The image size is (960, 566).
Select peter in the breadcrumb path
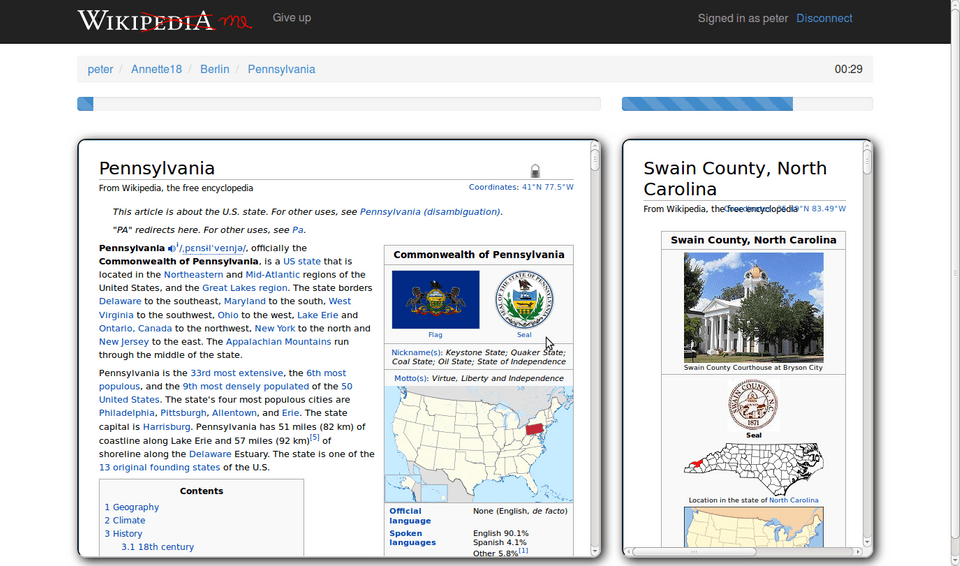pyautogui.click(x=100, y=69)
